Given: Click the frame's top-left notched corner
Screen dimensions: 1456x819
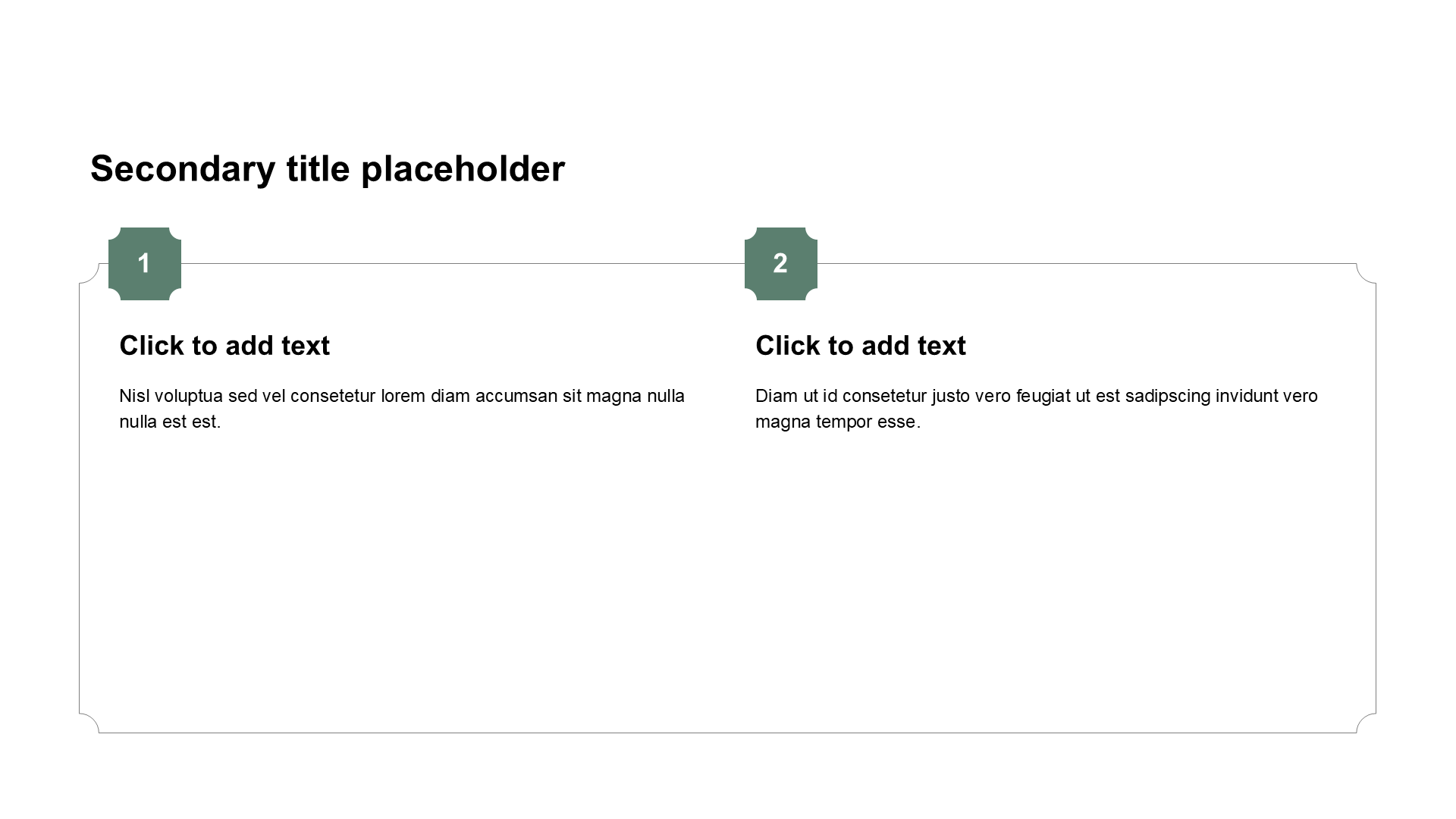Looking at the screenshot, I should (89, 274).
